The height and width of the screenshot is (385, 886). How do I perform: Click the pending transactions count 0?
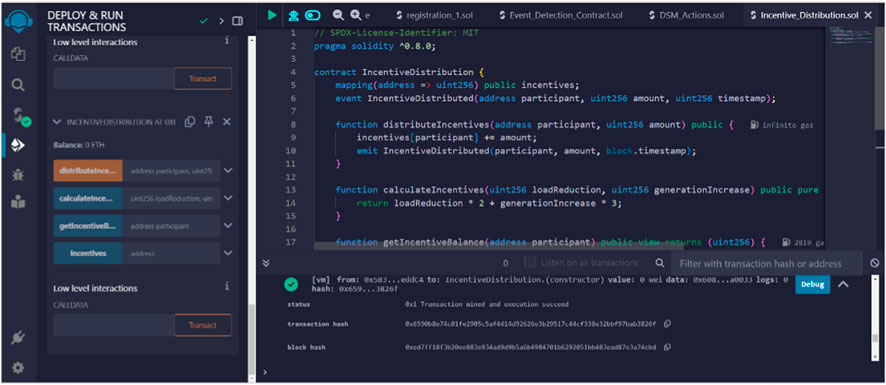click(506, 263)
